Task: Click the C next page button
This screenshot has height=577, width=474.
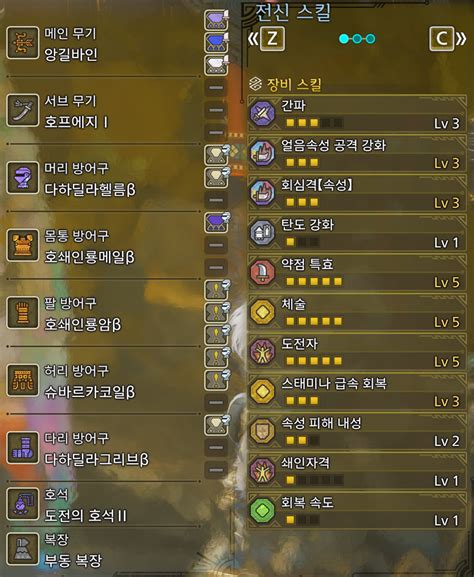Action: click(442, 38)
